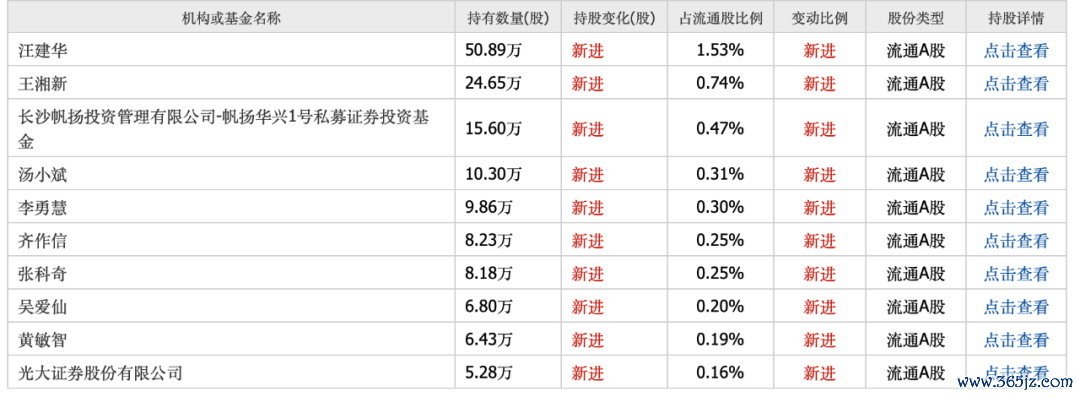Viewport: 1080px width, 397px height.
Task: Open 点击查看 link for 王湘新
Action: (x=1016, y=83)
